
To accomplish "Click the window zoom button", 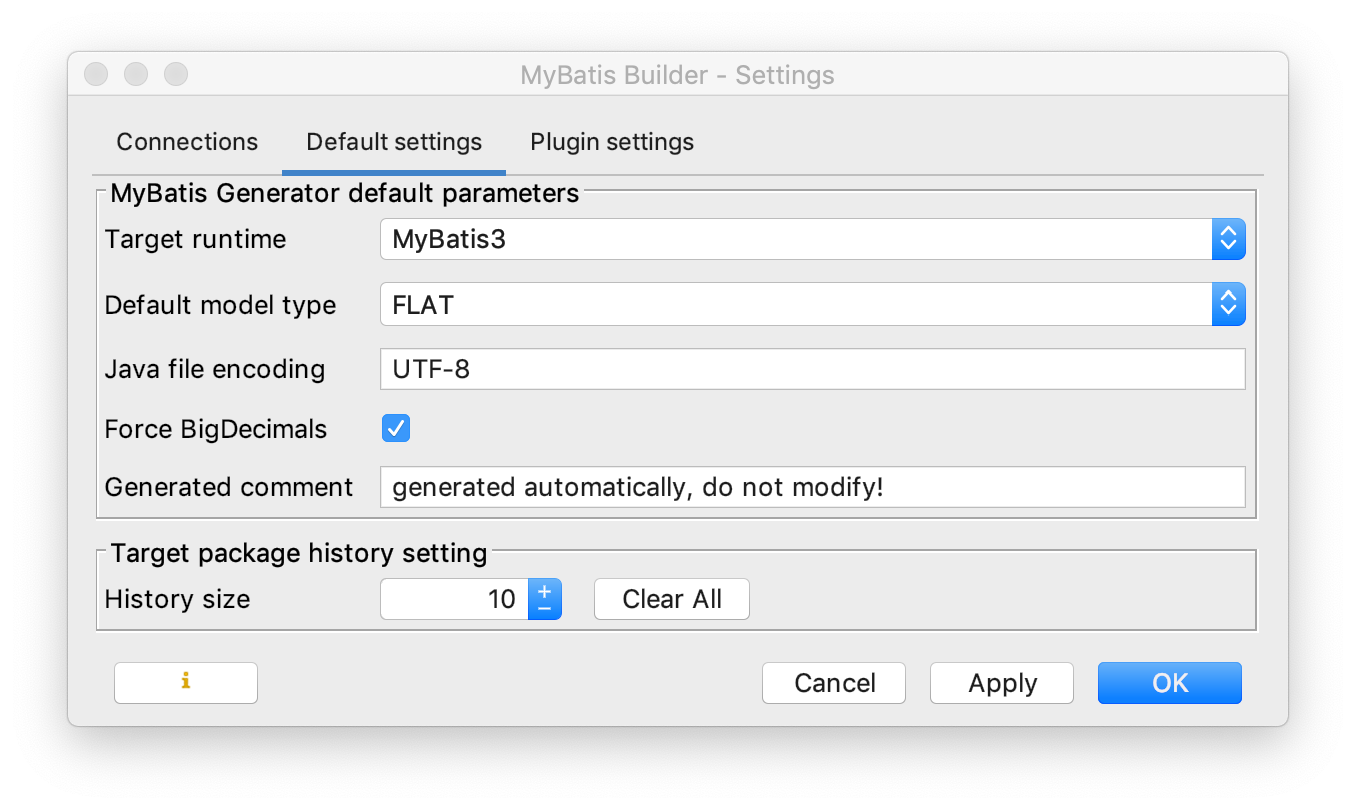I will [176, 75].
